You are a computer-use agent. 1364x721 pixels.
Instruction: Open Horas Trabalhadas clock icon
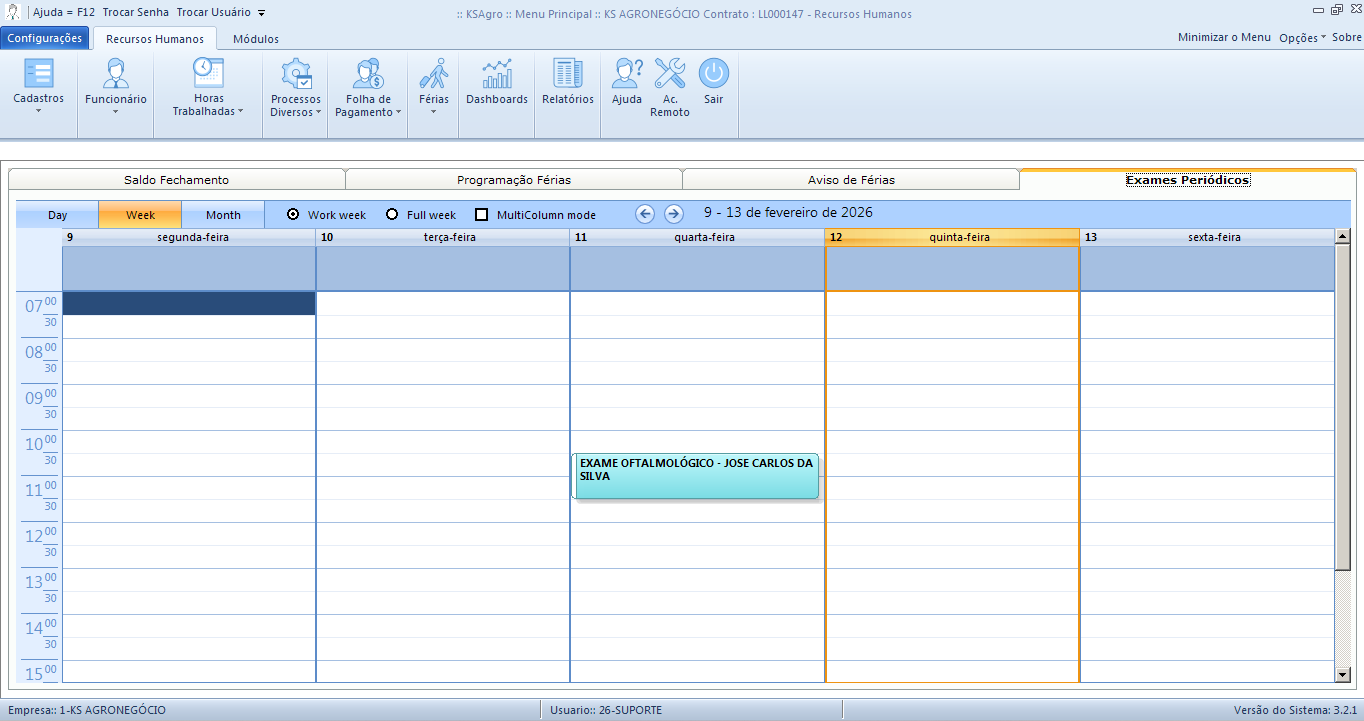pos(208,74)
